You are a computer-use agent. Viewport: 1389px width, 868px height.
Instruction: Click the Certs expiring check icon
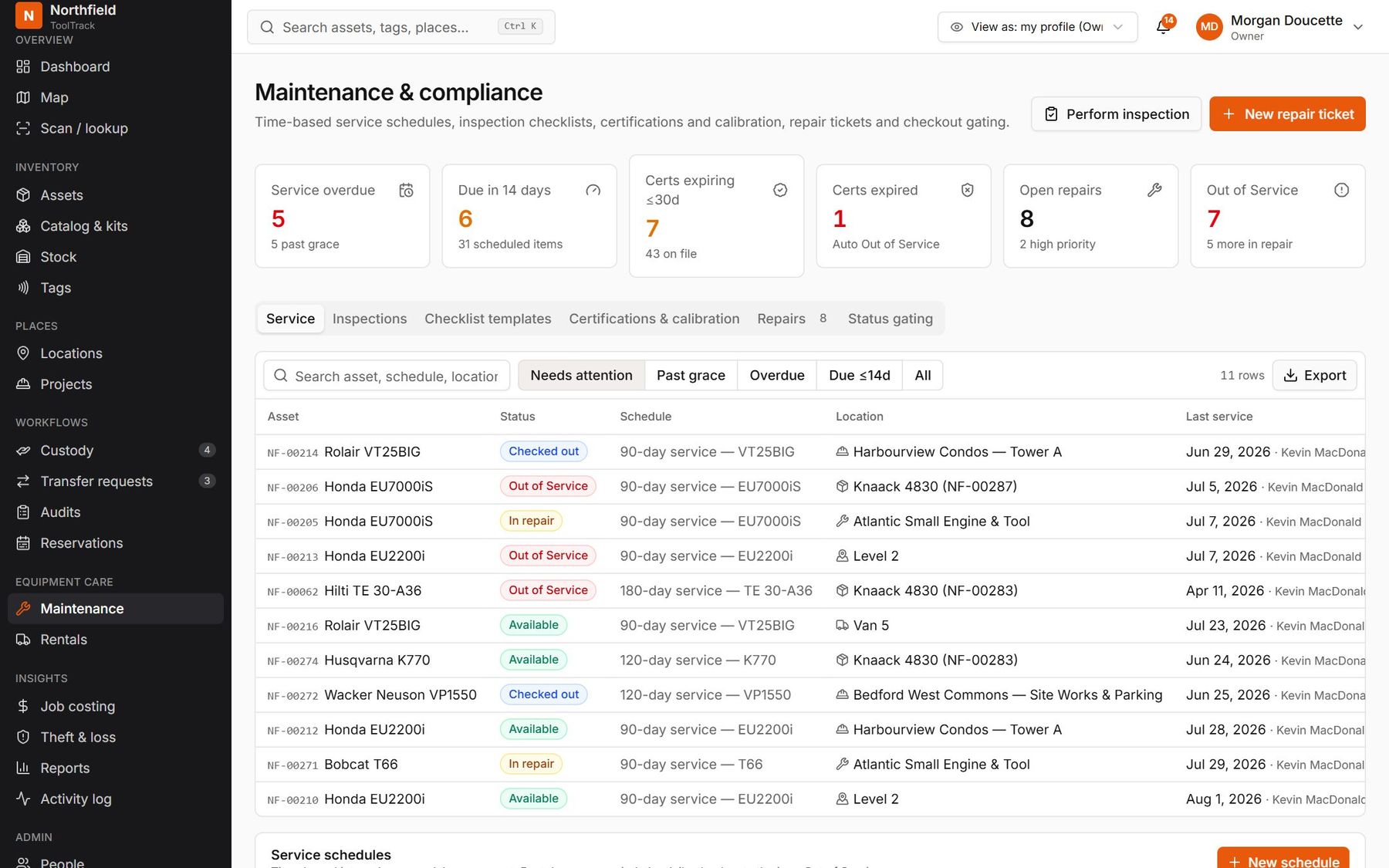pyautogui.click(x=780, y=190)
